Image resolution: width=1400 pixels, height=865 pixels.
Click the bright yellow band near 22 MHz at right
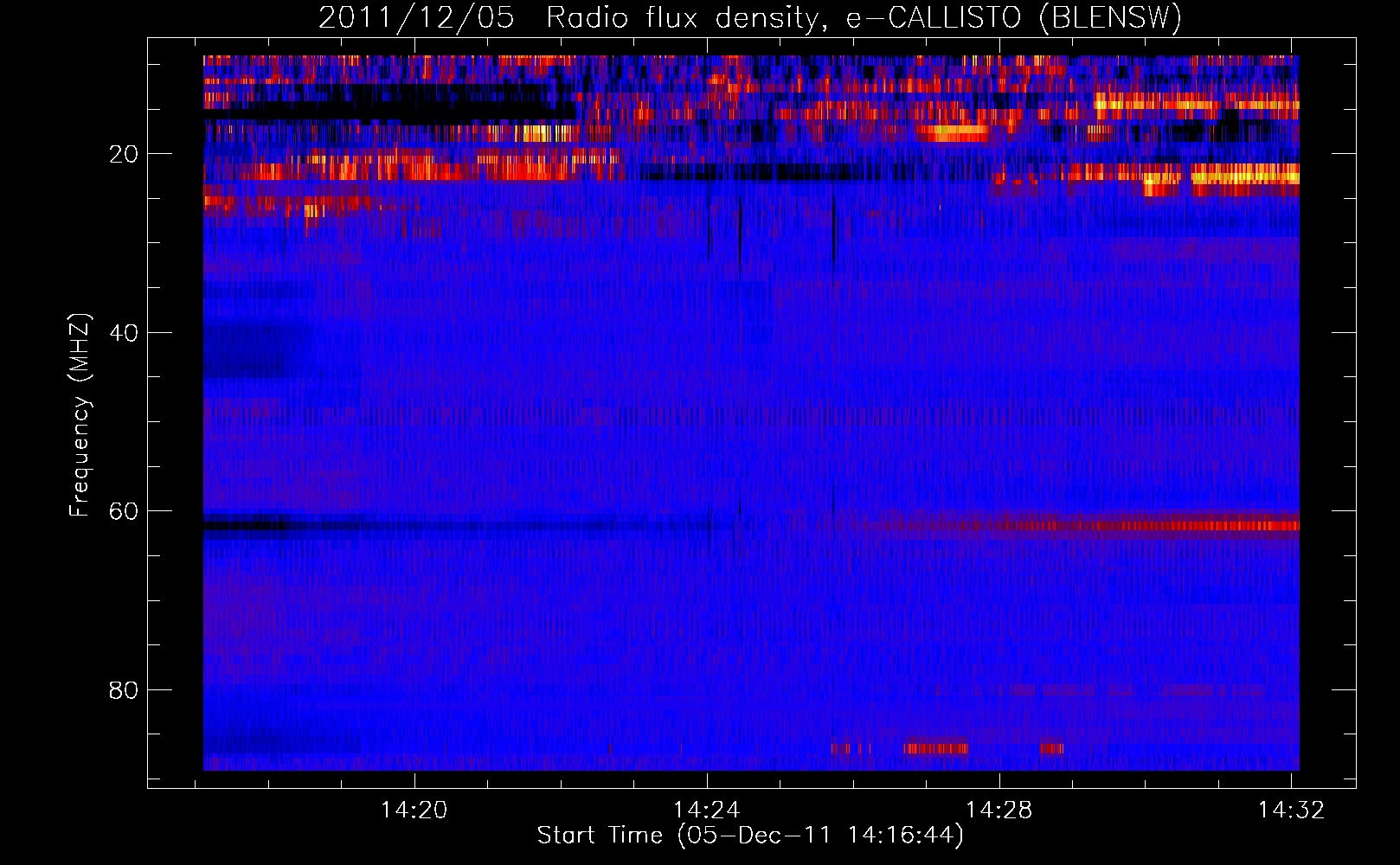[1245, 178]
